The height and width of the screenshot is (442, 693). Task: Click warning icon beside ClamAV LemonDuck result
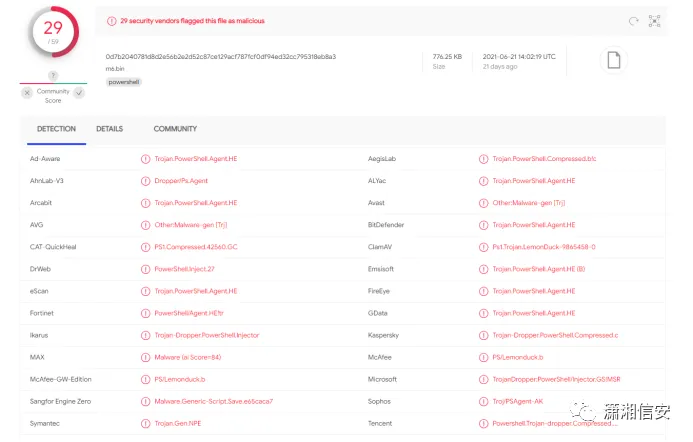[484, 247]
